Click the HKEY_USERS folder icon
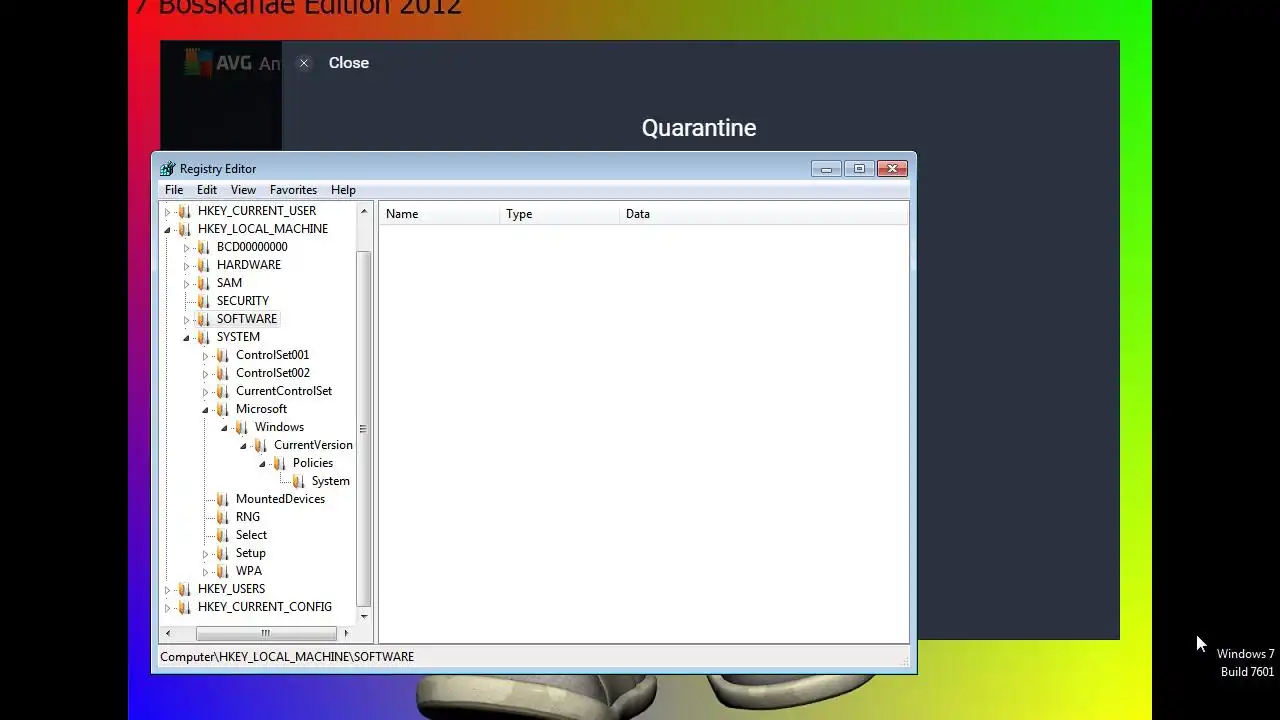Screen dimensions: 1280x720 [x=184, y=589]
